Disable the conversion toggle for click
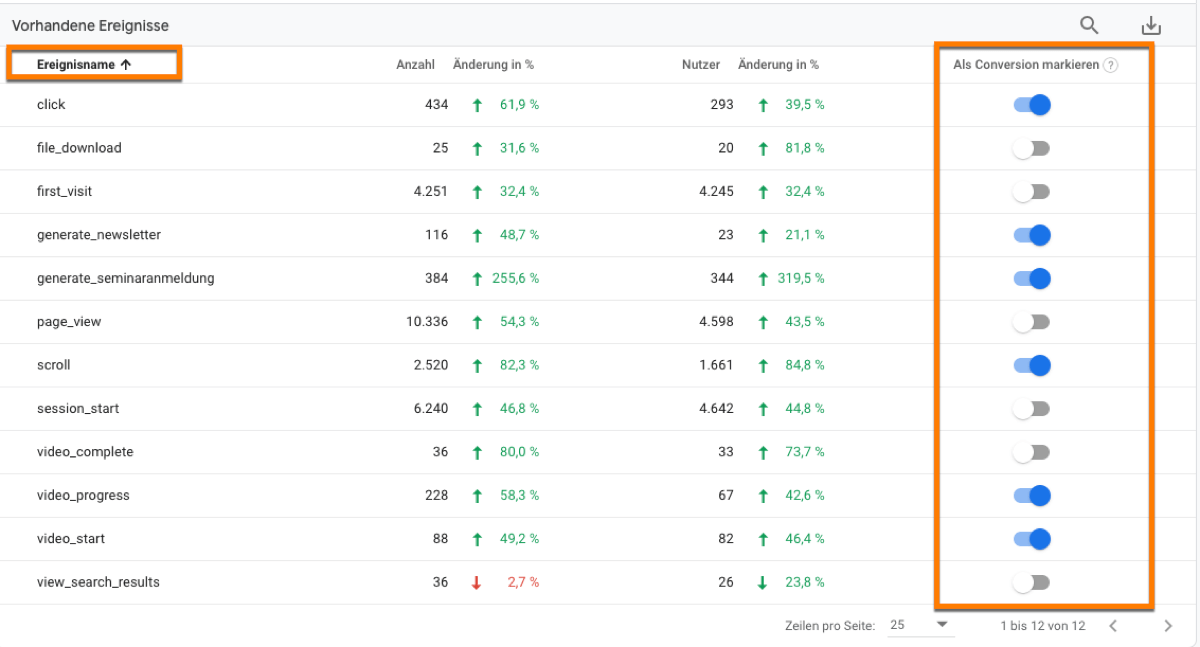Image resolution: width=1200 pixels, height=647 pixels. 1031,104
